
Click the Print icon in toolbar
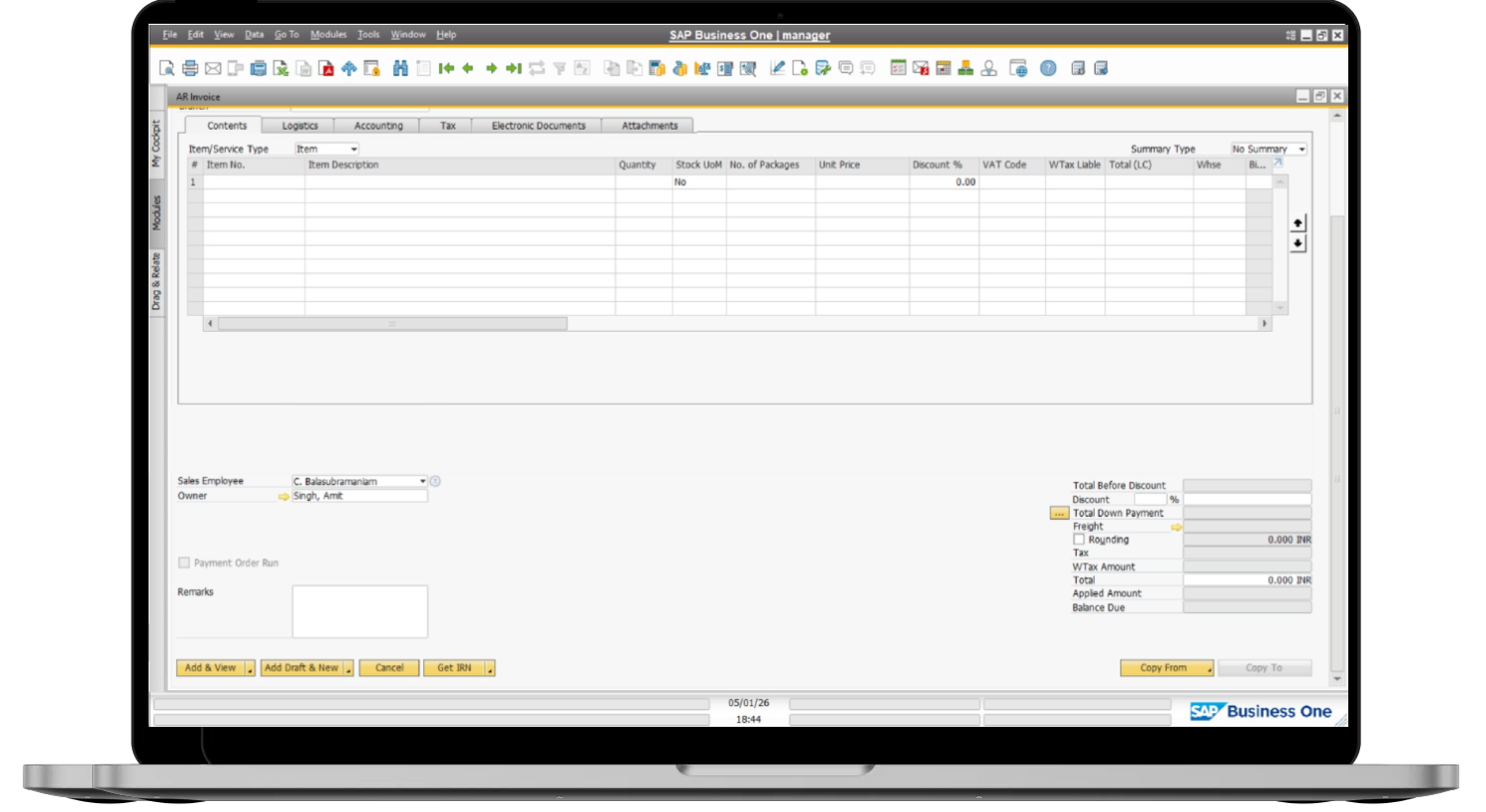coord(189,68)
